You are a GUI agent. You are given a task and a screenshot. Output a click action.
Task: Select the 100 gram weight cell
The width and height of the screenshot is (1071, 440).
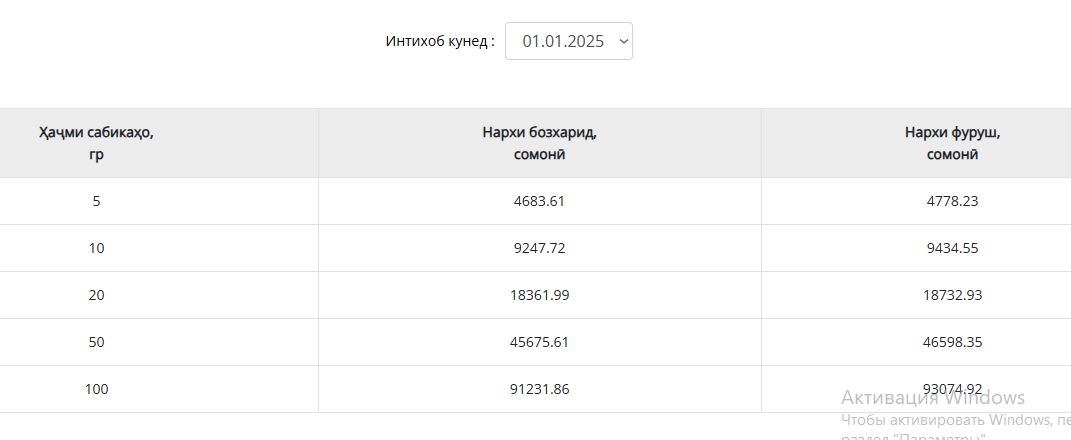96,389
